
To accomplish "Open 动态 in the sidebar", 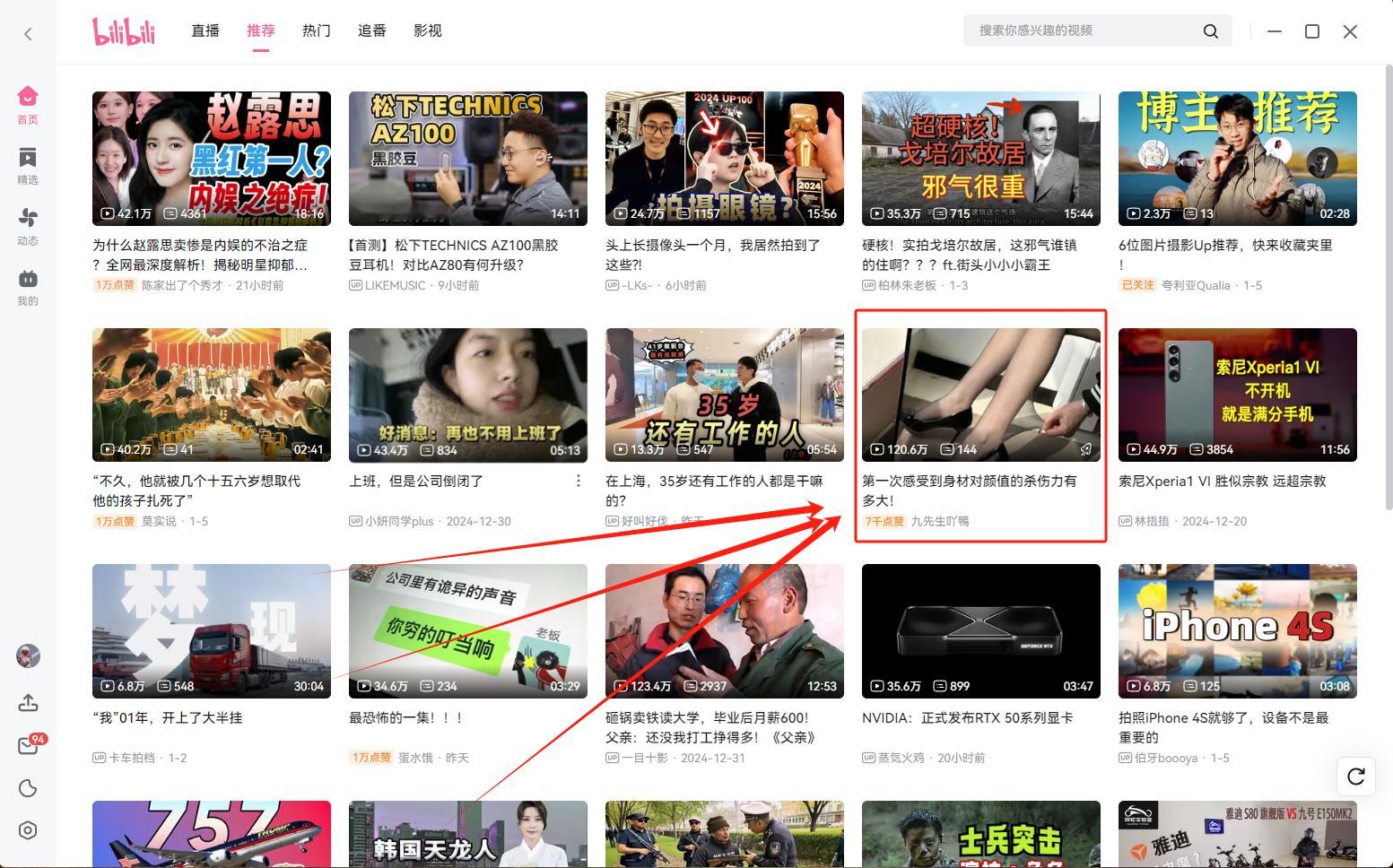I will pyautogui.click(x=28, y=227).
